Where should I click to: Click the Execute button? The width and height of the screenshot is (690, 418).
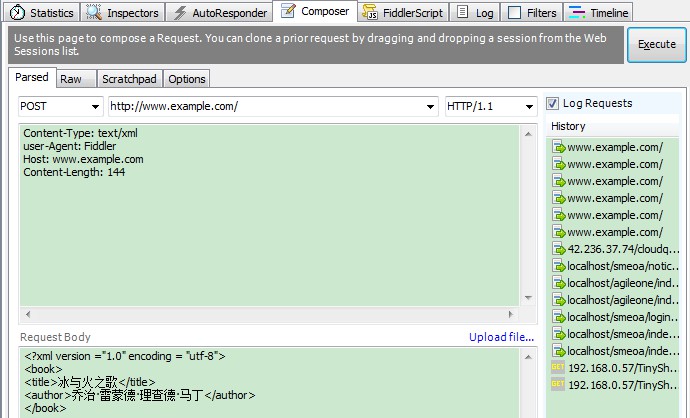tap(657, 44)
